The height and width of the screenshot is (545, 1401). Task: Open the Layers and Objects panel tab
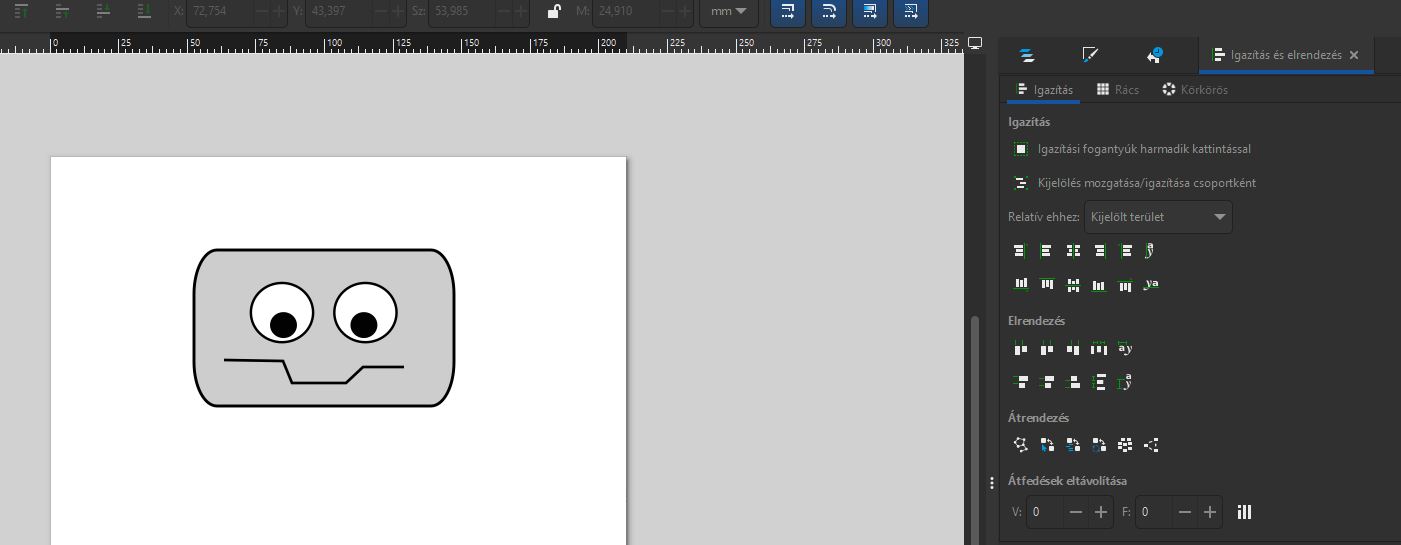click(1026, 56)
